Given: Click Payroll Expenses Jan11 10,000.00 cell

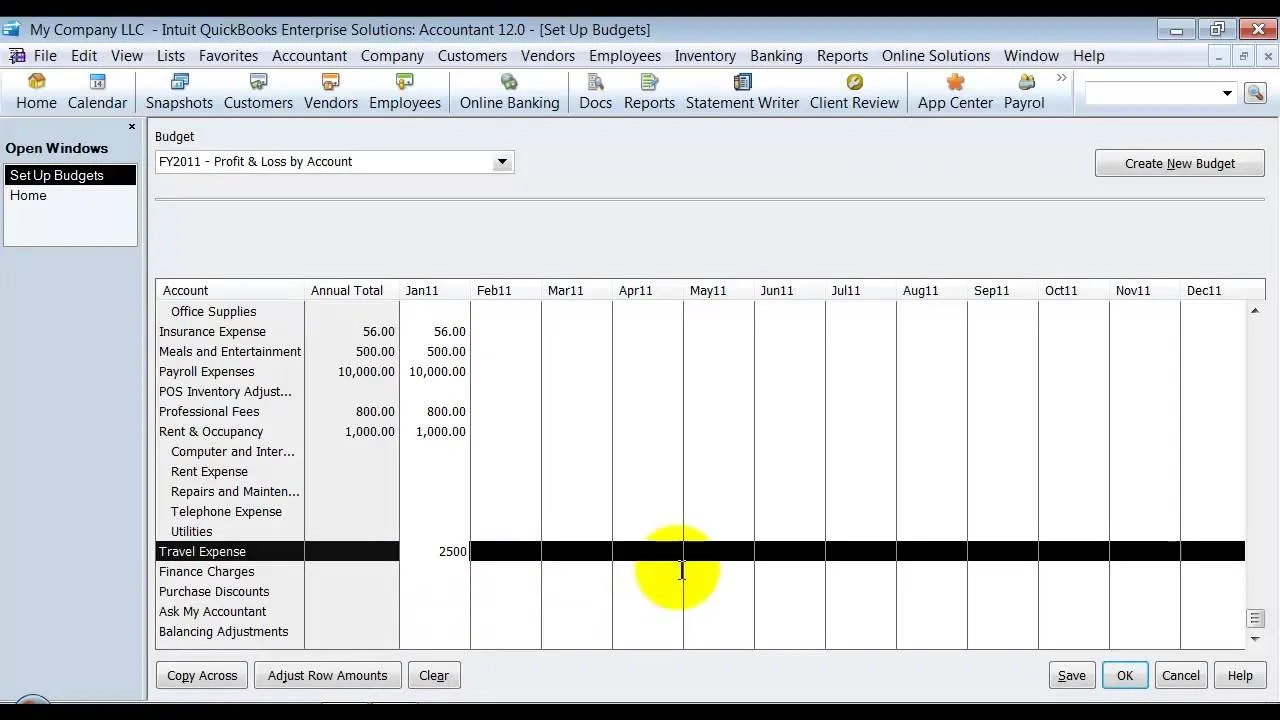Looking at the screenshot, I should pyautogui.click(x=435, y=371).
